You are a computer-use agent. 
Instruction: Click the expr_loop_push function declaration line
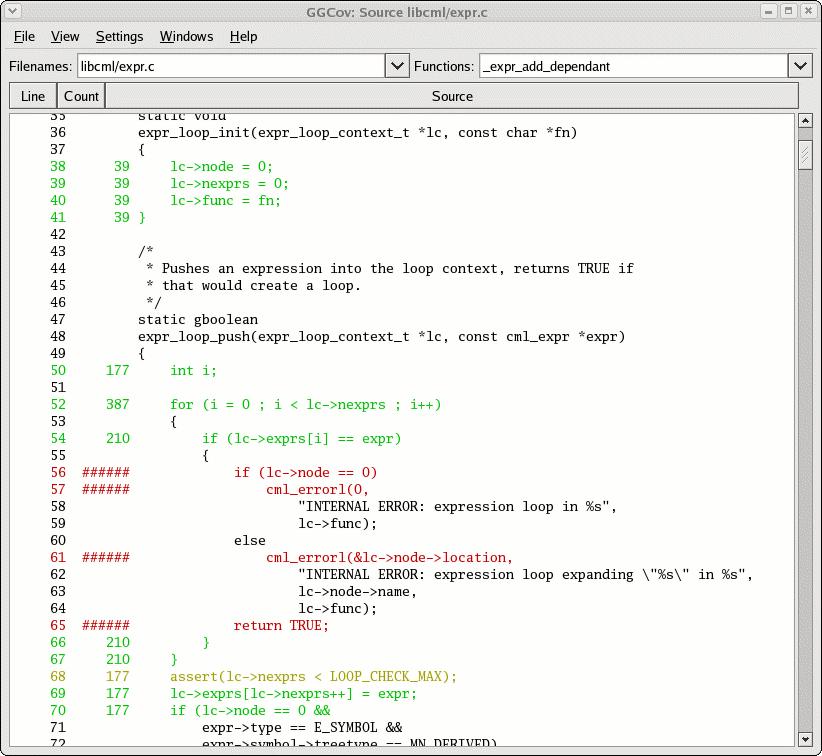(382, 337)
